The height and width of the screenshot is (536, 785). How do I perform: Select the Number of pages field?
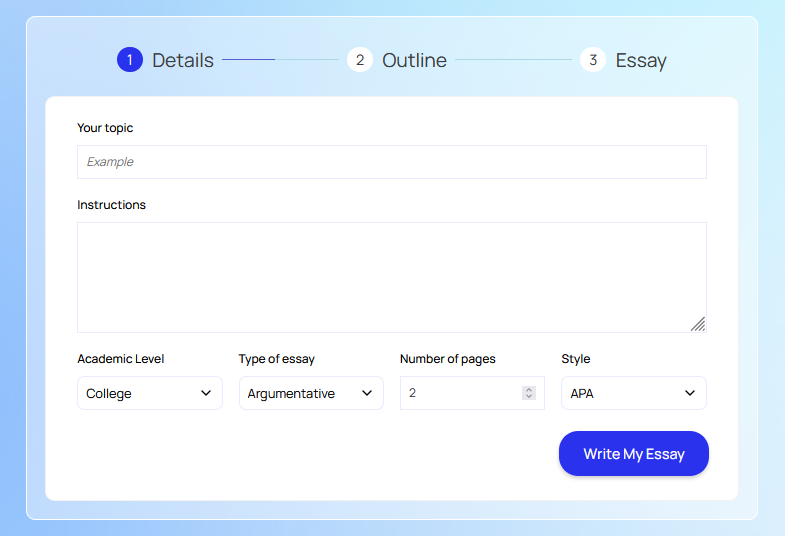point(460,393)
